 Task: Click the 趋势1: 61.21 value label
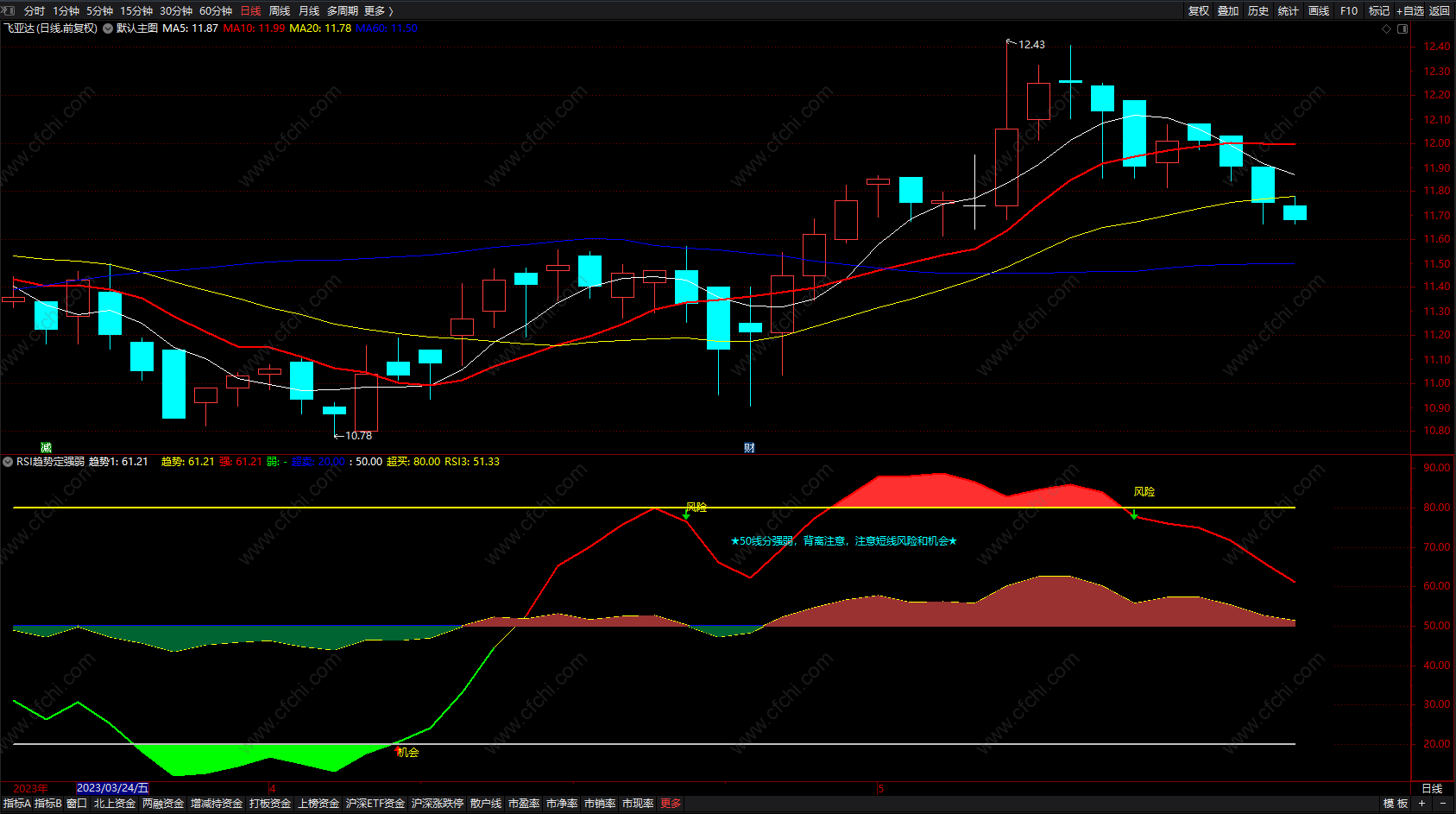(118, 462)
